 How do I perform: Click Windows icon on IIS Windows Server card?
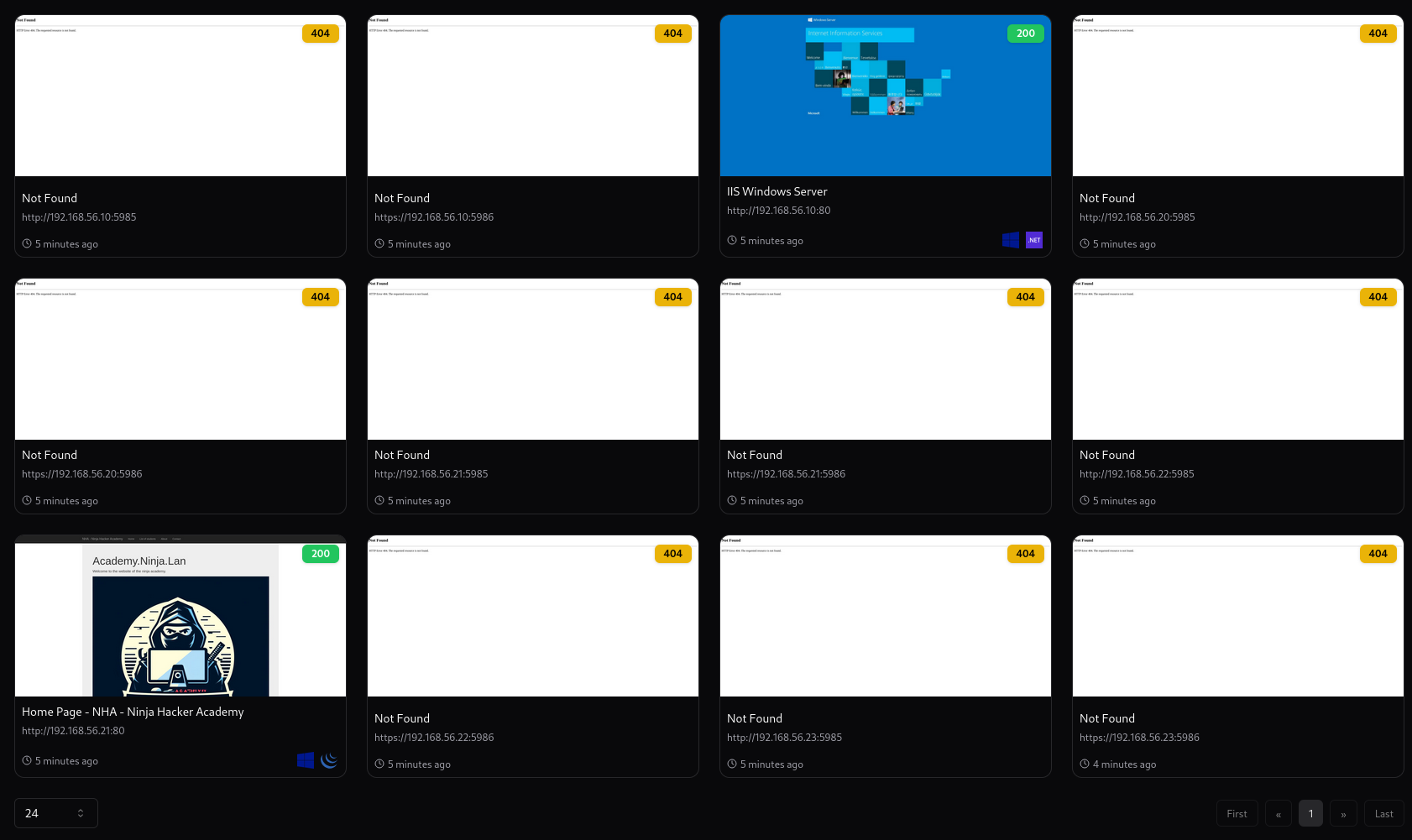coord(1011,240)
